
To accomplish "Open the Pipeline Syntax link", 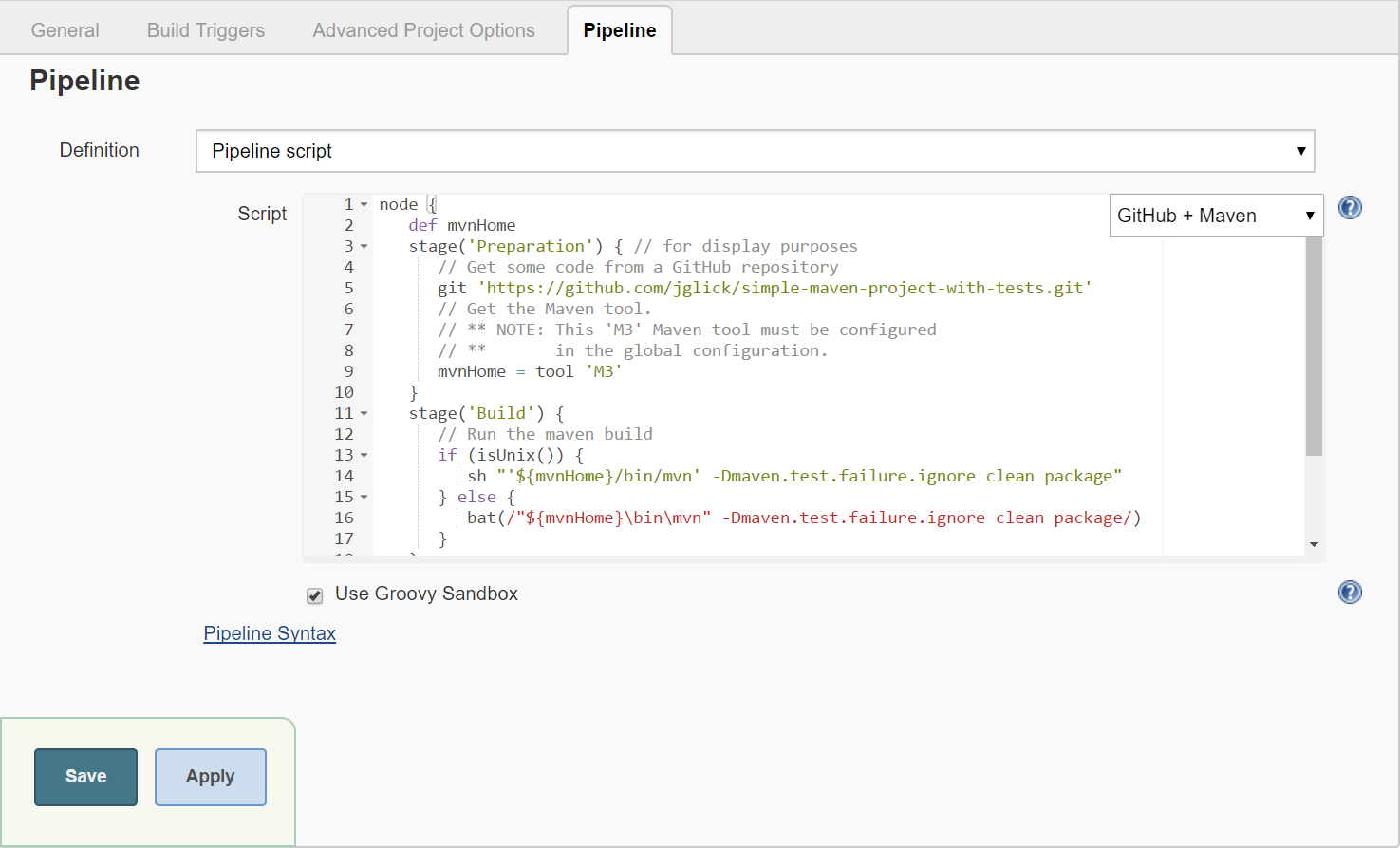I will pos(270,633).
